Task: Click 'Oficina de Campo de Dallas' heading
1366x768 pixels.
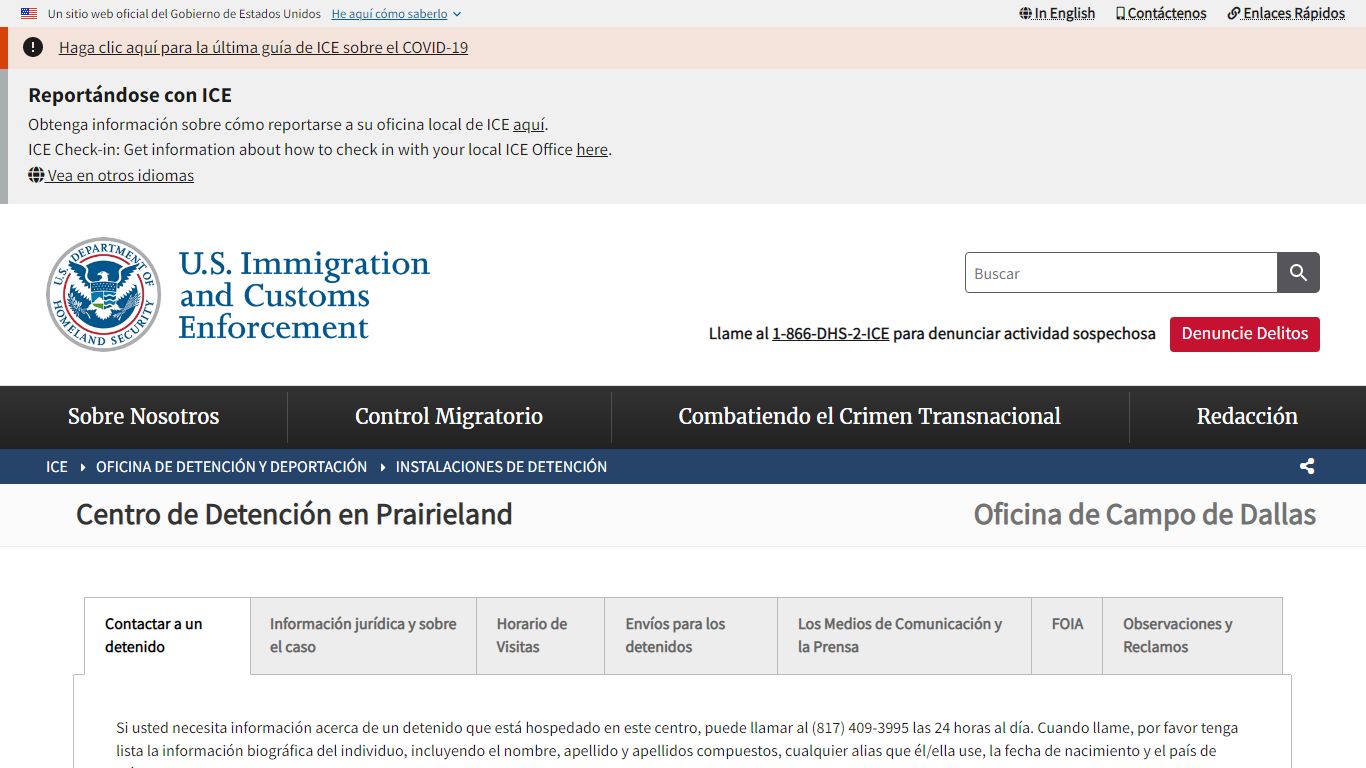Action: [x=1145, y=515]
